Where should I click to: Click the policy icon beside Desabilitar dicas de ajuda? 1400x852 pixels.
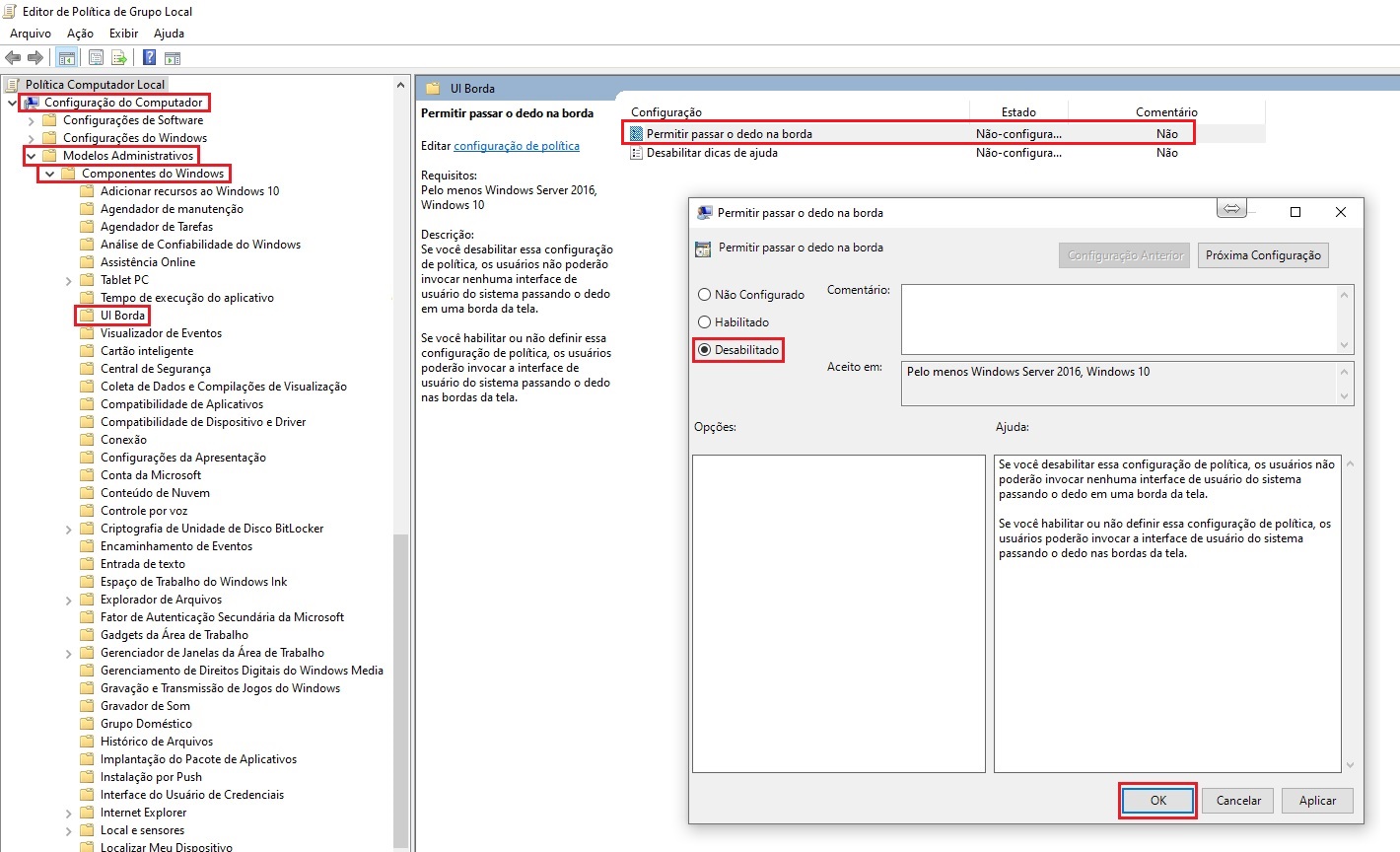pyautogui.click(x=636, y=153)
